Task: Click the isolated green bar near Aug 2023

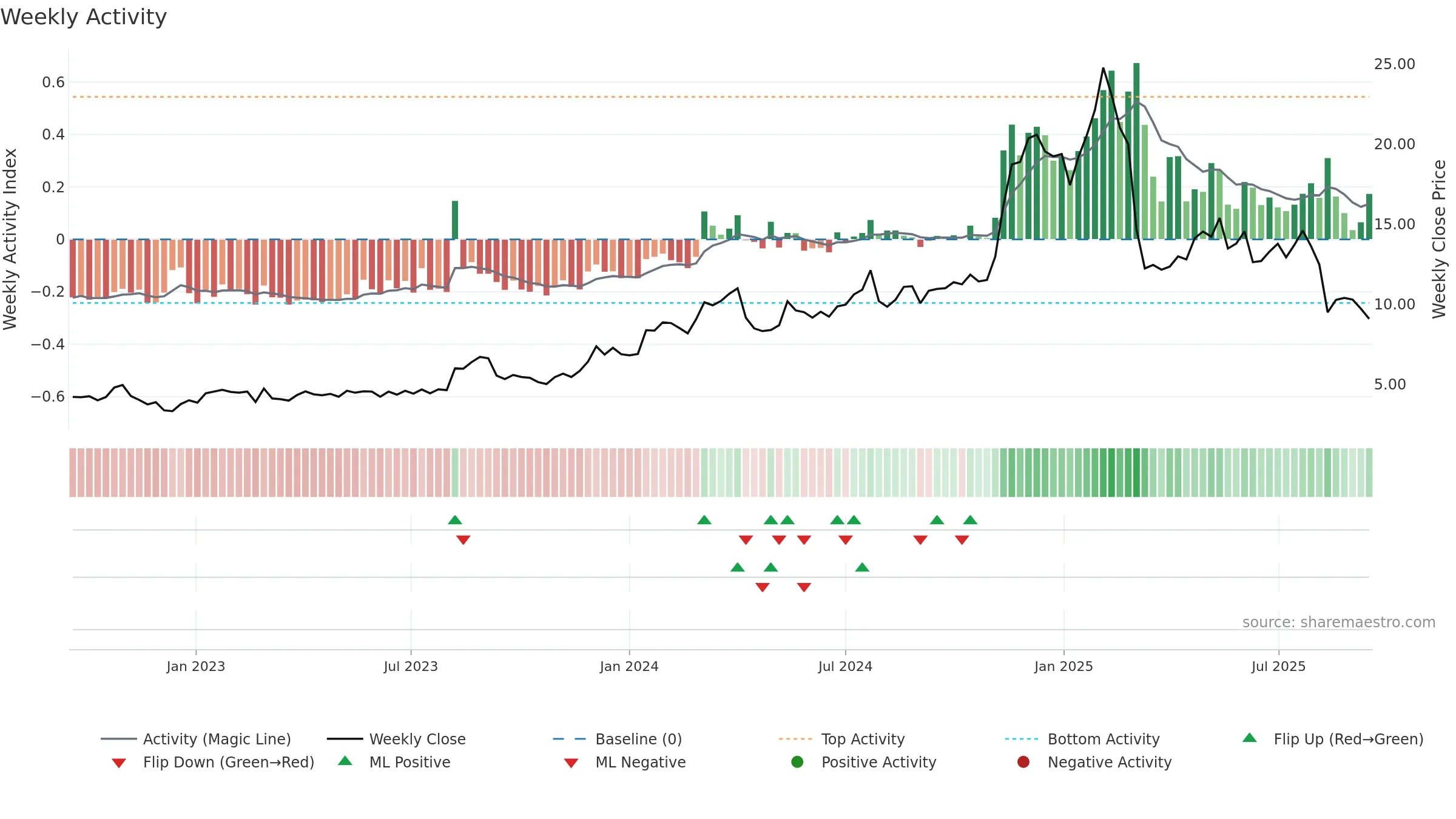Action: [x=455, y=220]
